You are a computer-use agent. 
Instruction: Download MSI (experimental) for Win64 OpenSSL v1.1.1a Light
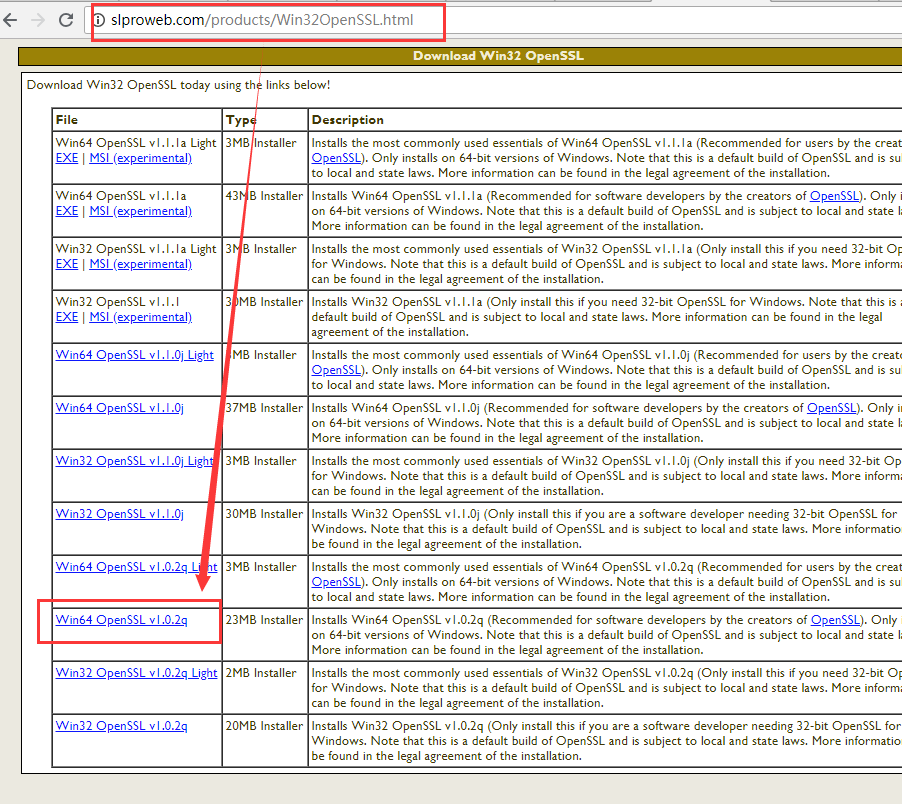[x=140, y=158]
